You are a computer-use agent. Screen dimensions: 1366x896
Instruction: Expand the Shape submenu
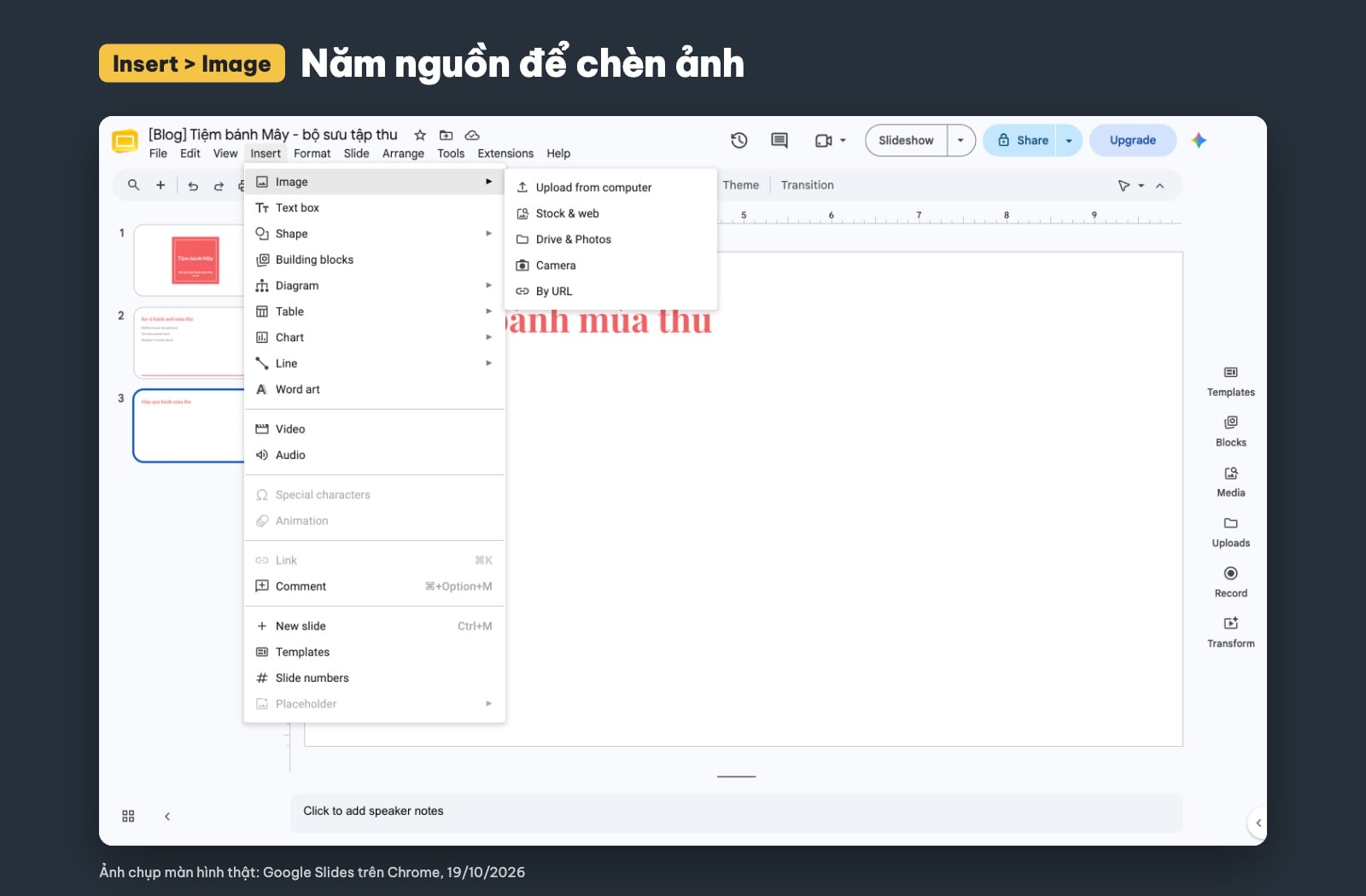tap(375, 234)
